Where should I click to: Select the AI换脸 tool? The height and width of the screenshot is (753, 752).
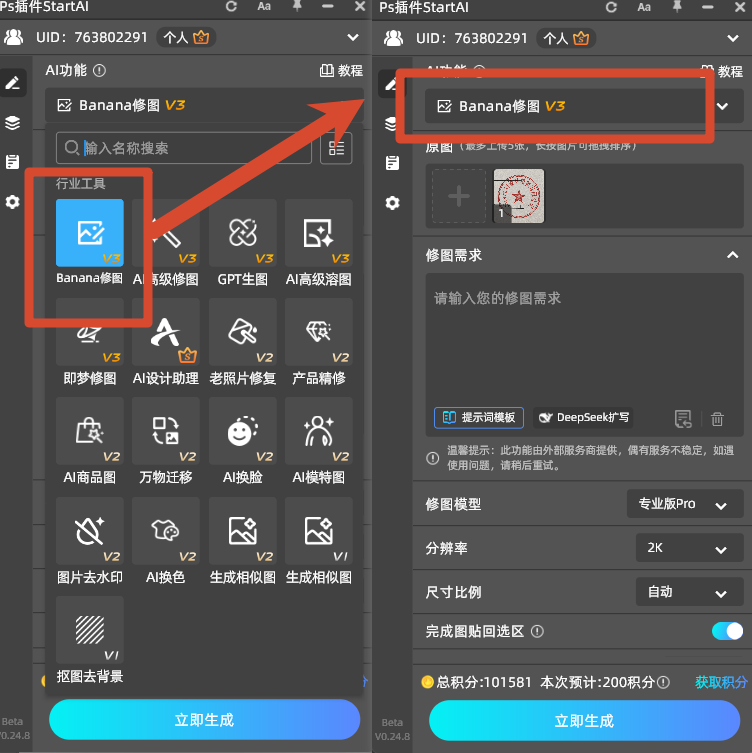tap(243, 431)
